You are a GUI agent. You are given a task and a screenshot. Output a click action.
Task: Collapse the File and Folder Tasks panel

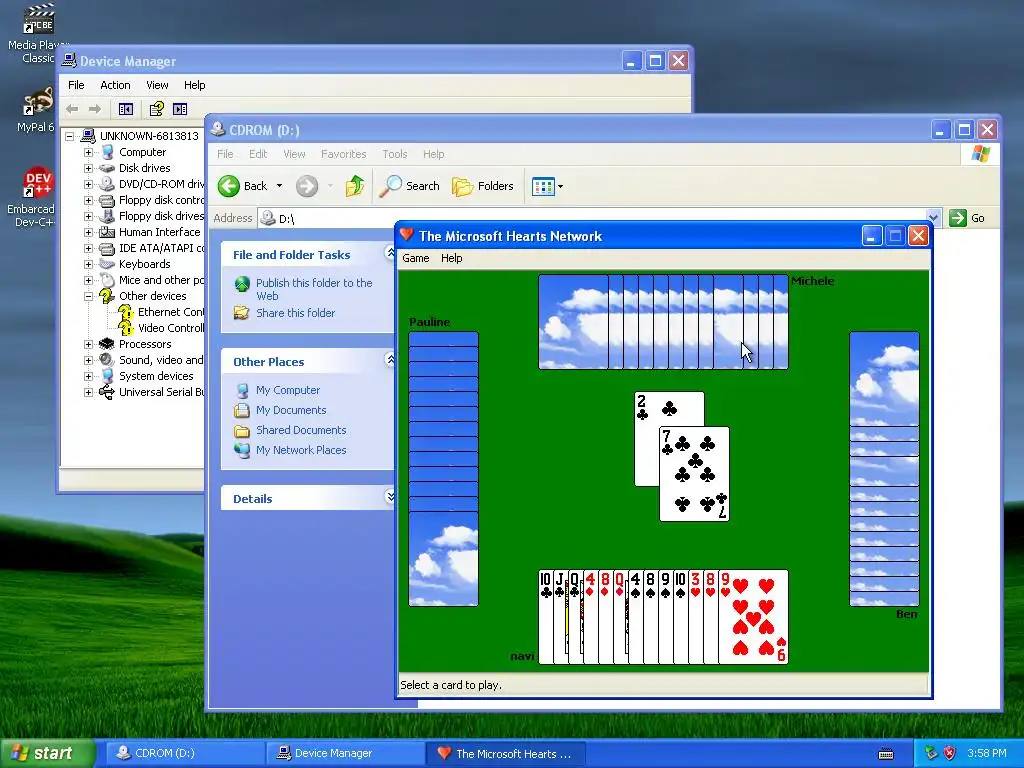click(x=390, y=253)
